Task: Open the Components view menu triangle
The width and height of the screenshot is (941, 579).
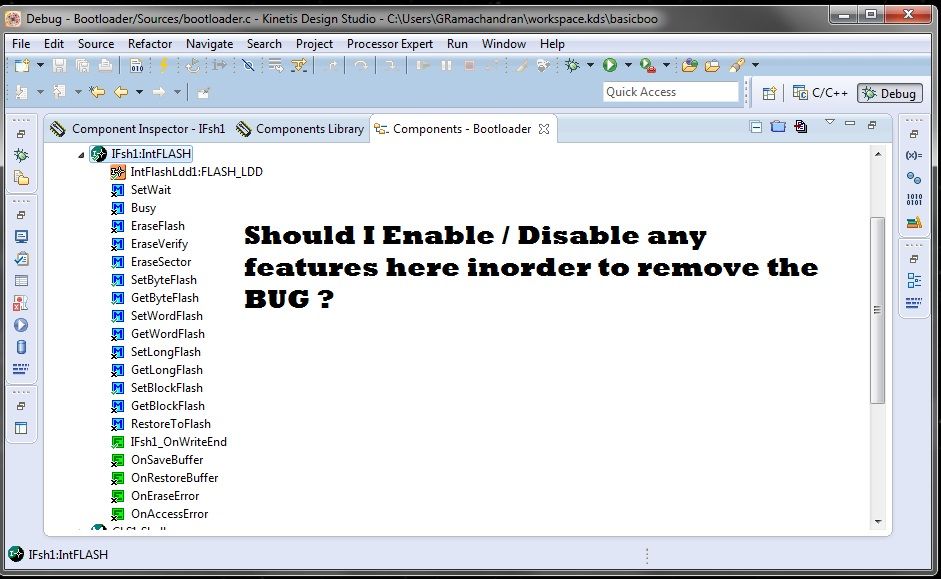Action: point(830,122)
